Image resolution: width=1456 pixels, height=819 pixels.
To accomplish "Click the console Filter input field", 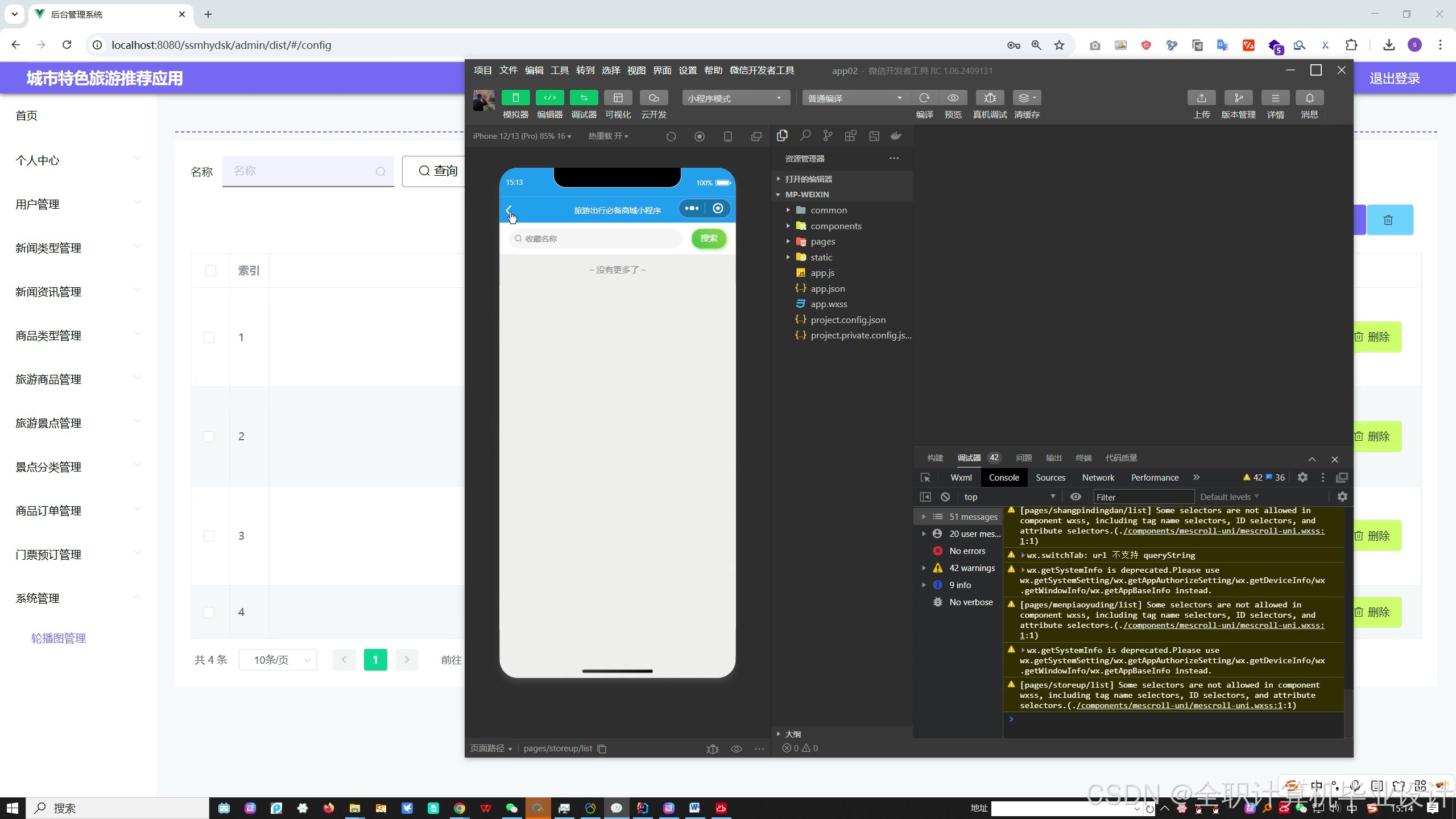I will (1143, 497).
